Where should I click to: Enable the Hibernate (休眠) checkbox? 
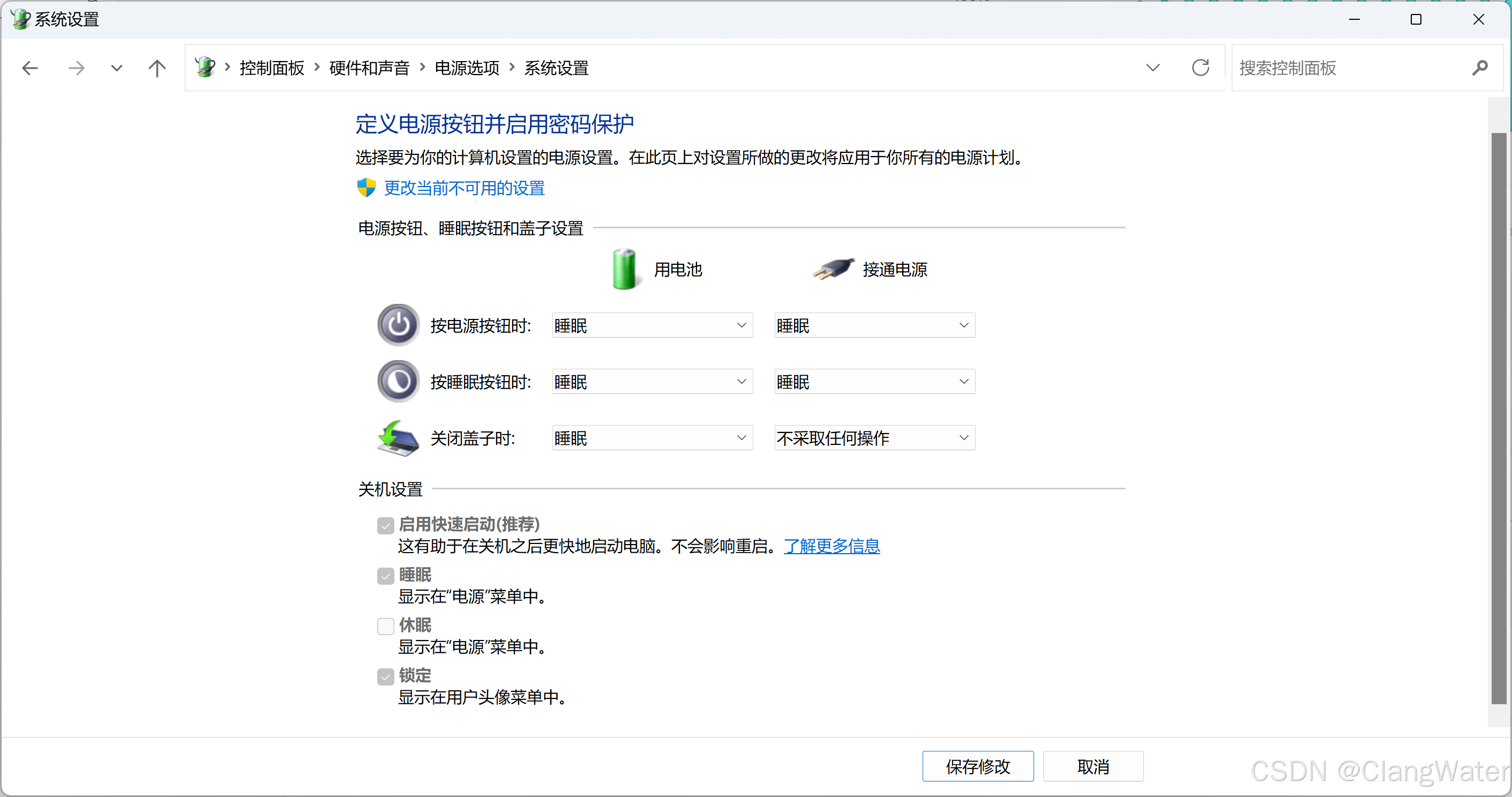(386, 626)
